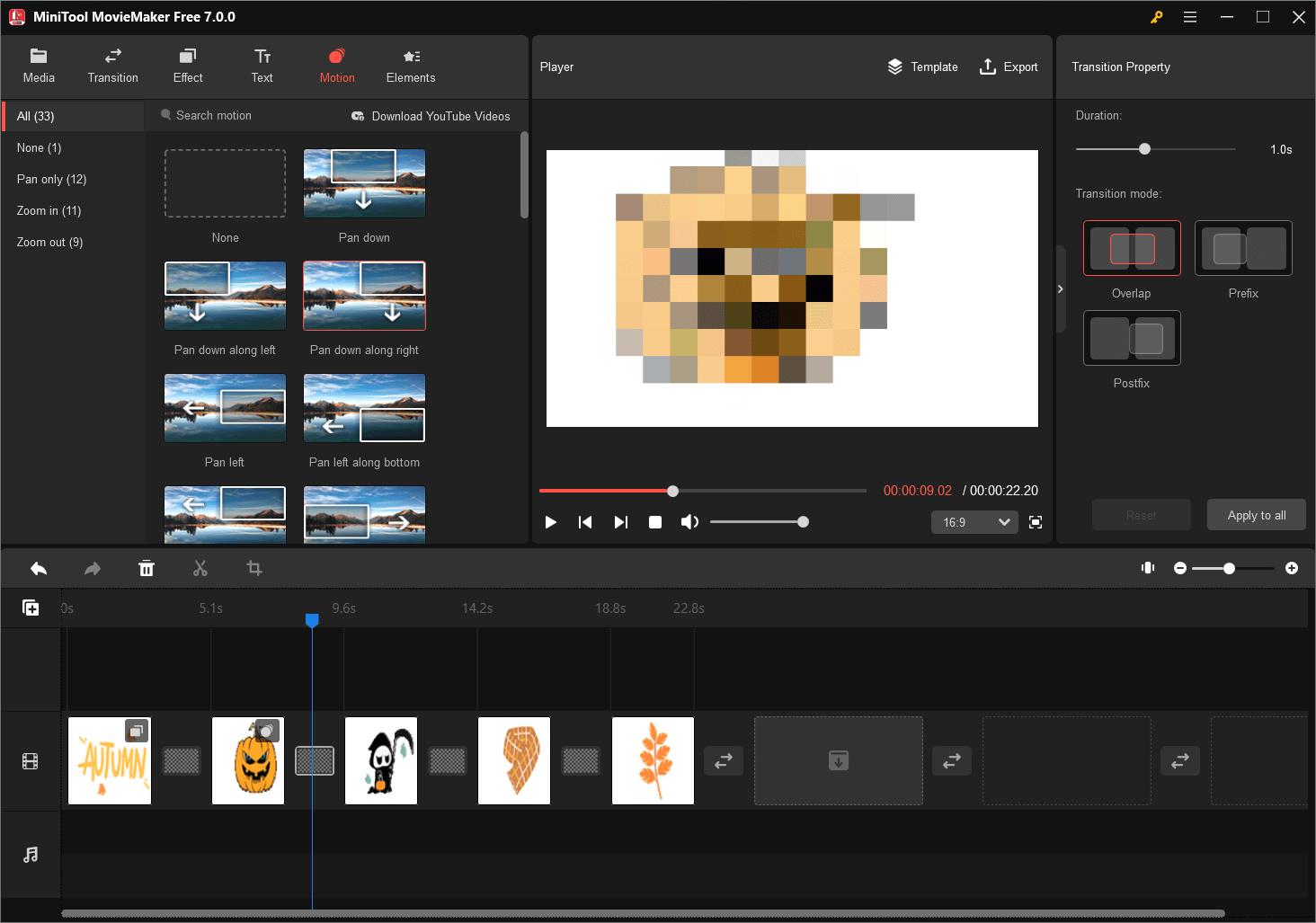Undo the last edit
The image size is (1316, 923).
[x=38, y=568]
